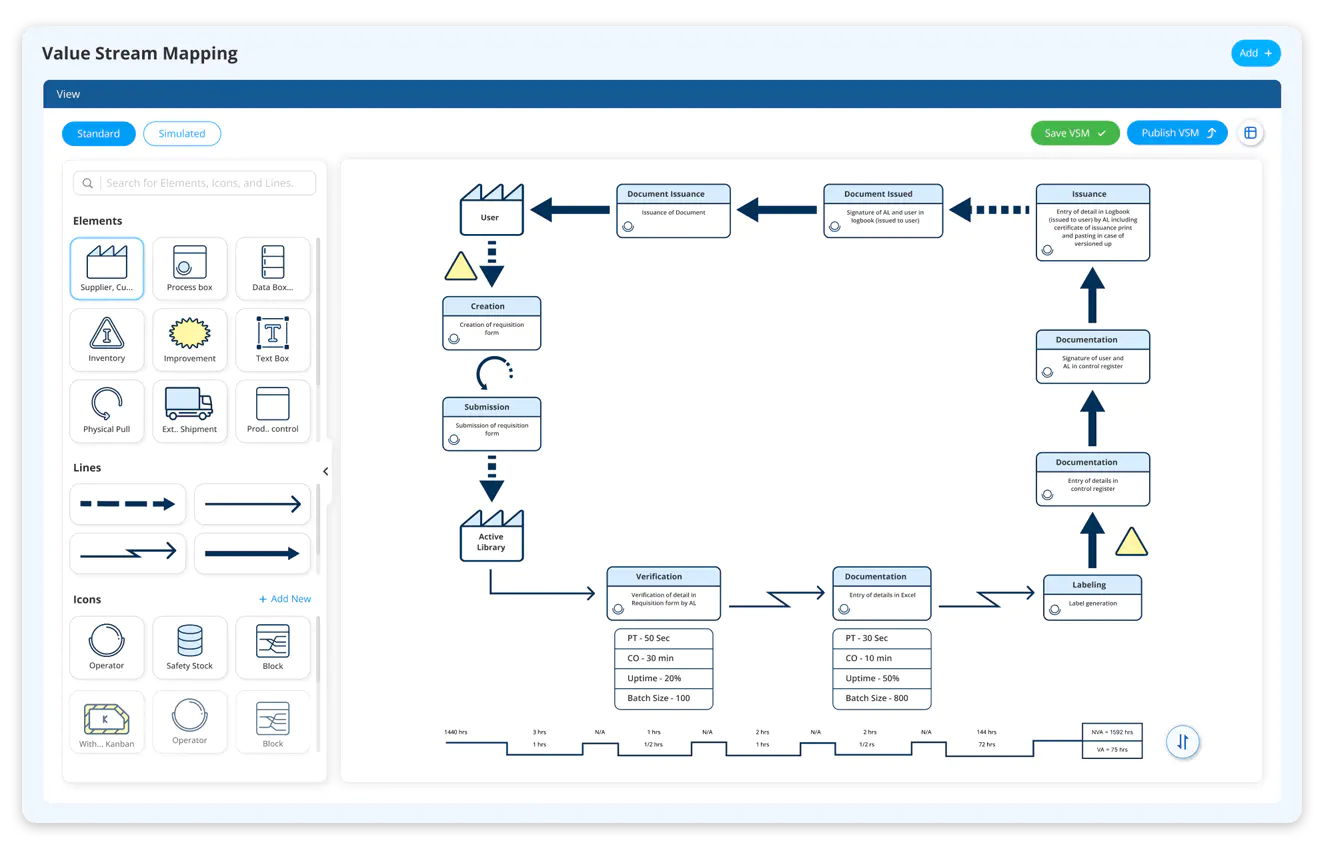1324x850 pixels.
Task: Click the layout grid icon beside Publish VSM
Action: [1250, 133]
